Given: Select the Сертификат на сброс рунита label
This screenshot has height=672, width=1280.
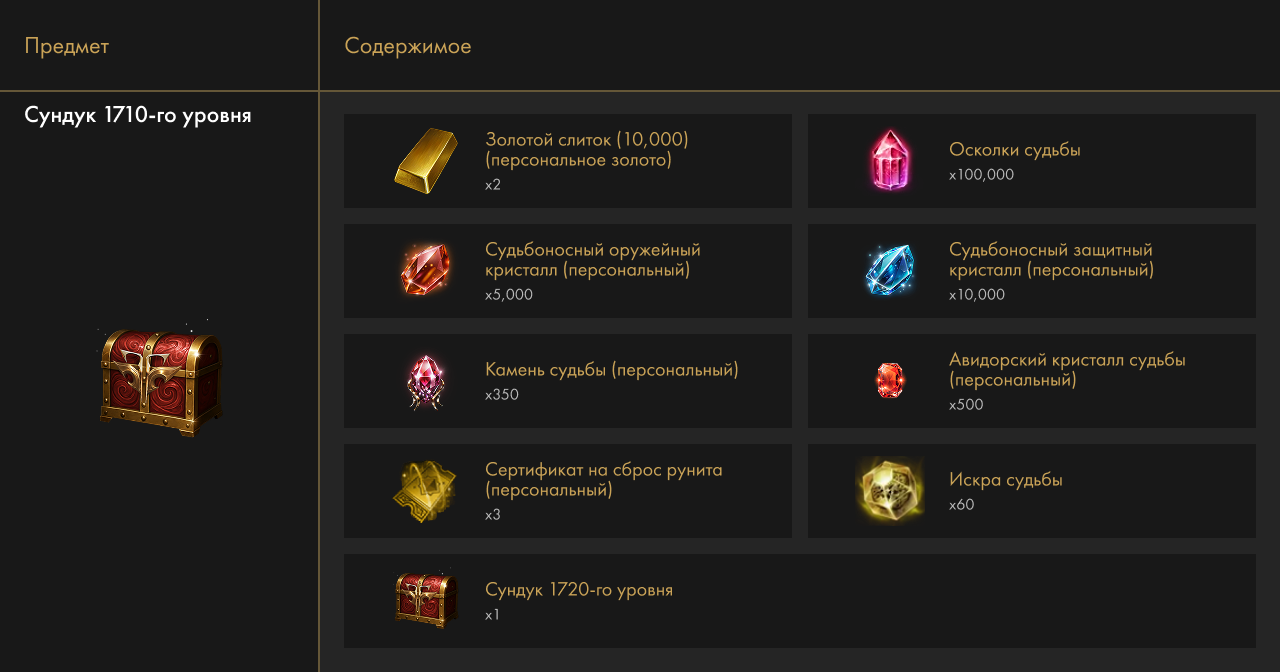Looking at the screenshot, I should (x=603, y=480).
